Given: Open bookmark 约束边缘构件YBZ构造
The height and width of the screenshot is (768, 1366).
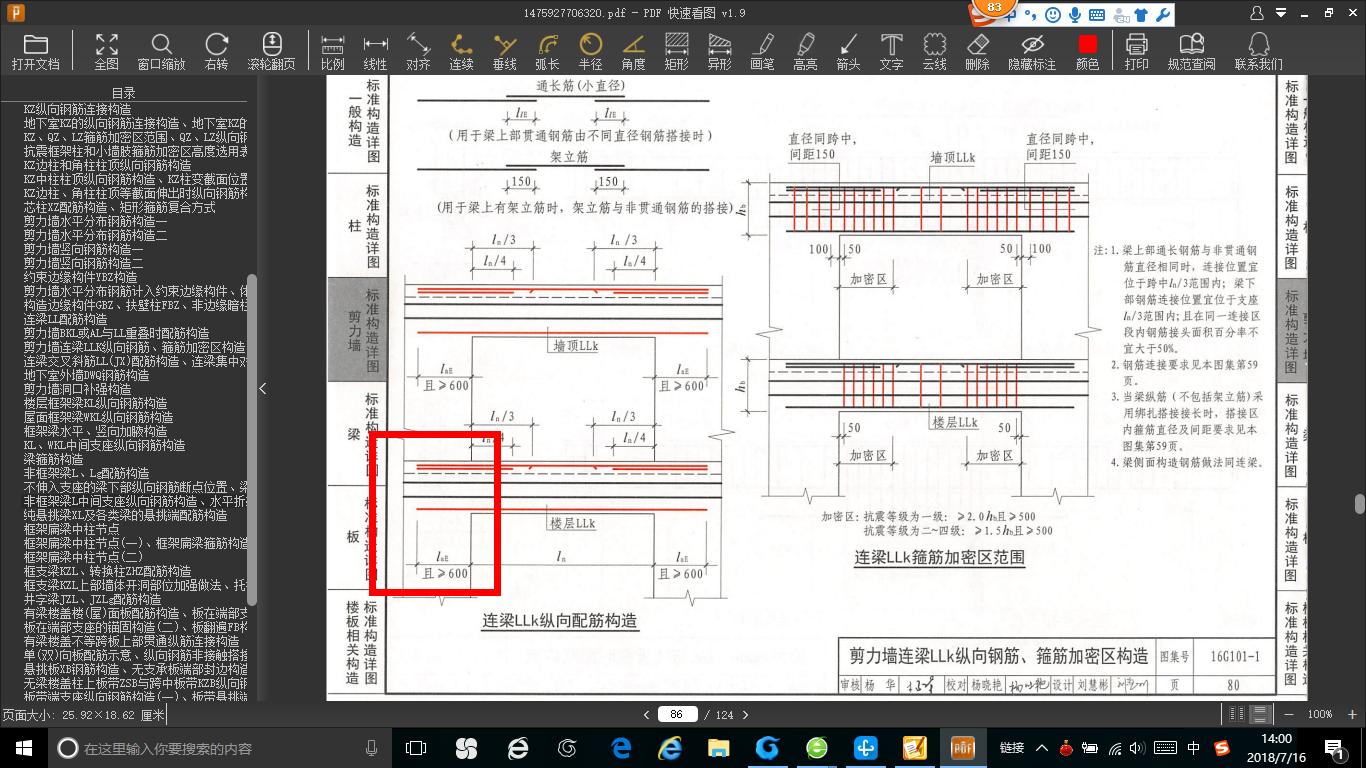Looking at the screenshot, I should tap(80, 276).
